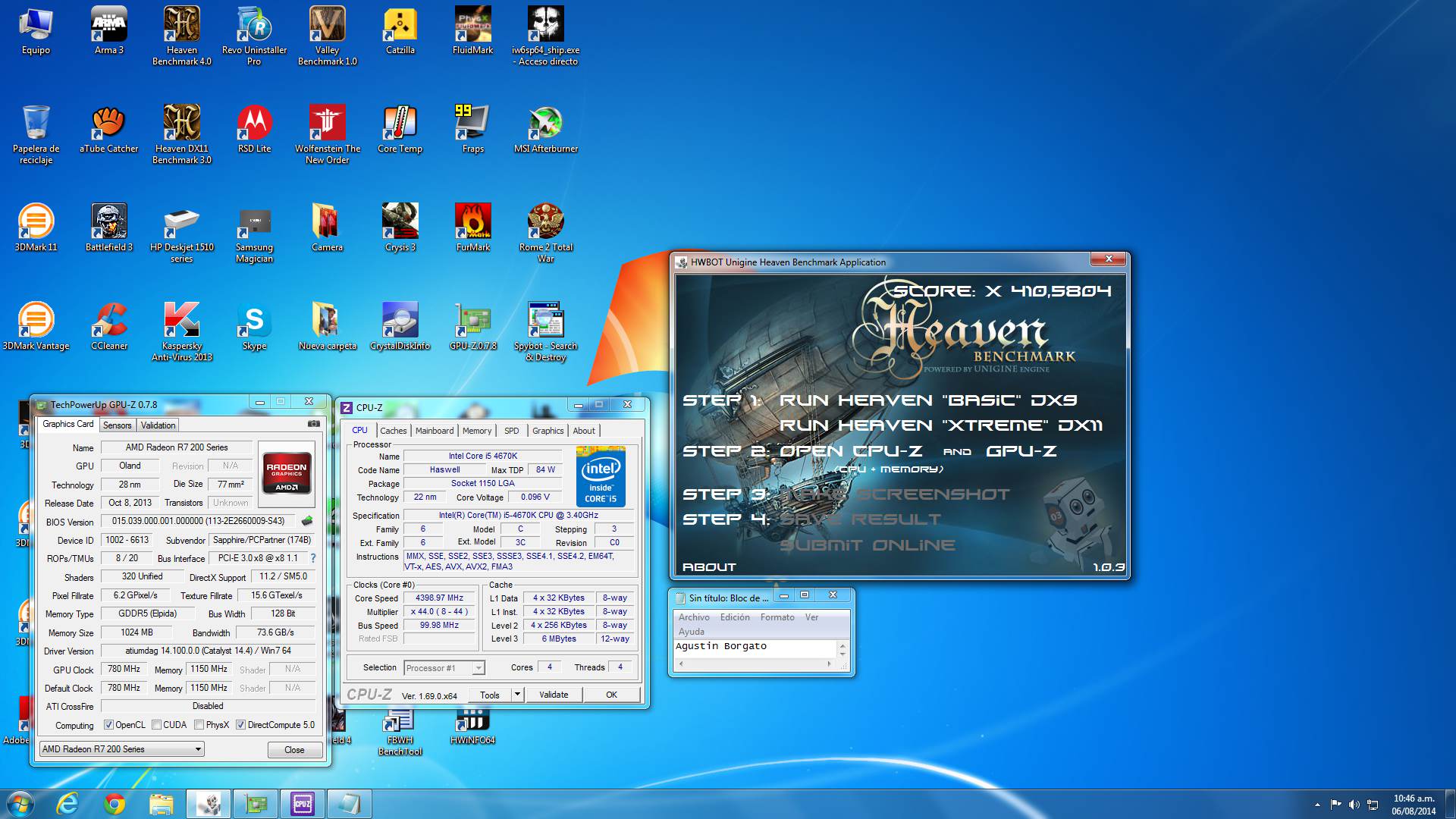The image size is (1456, 819).
Task: Click GPU-Z BIOS save chip icon
Action: 306,521
